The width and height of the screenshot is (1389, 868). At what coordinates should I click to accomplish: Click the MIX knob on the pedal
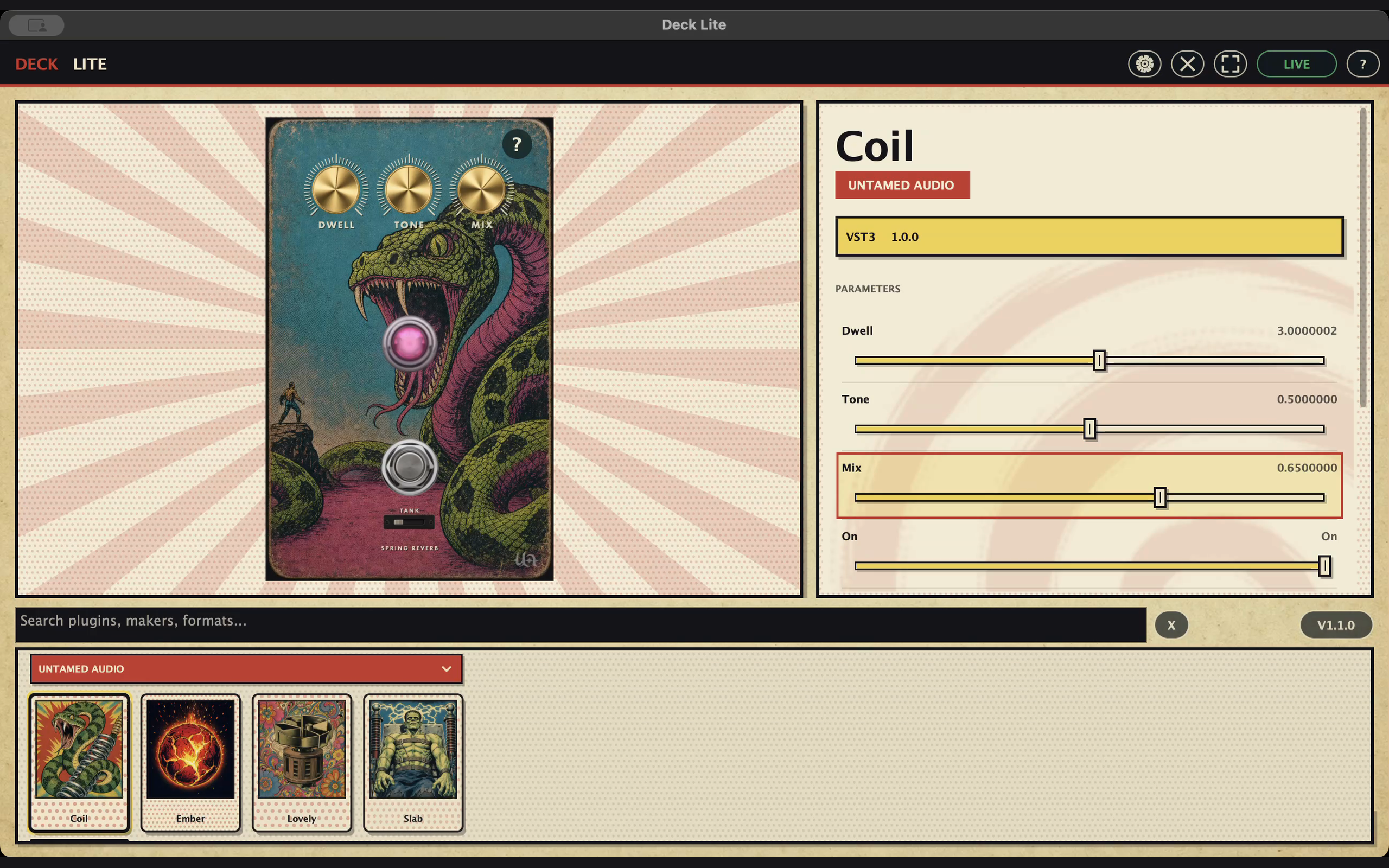[482, 189]
